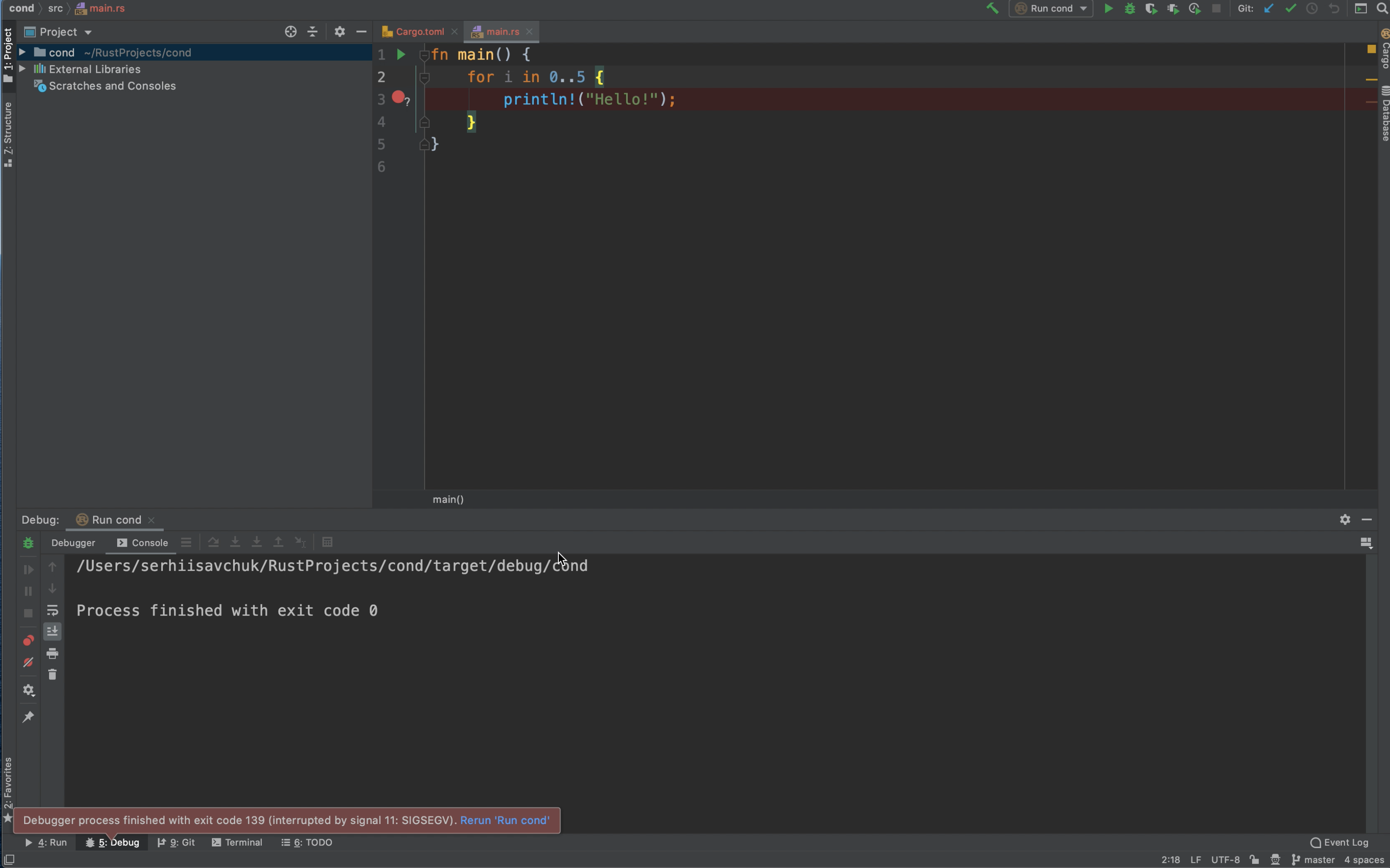Viewport: 1390px width, 868px height.
Task: Switch to the Debugger tab
Action: (73, 542)
